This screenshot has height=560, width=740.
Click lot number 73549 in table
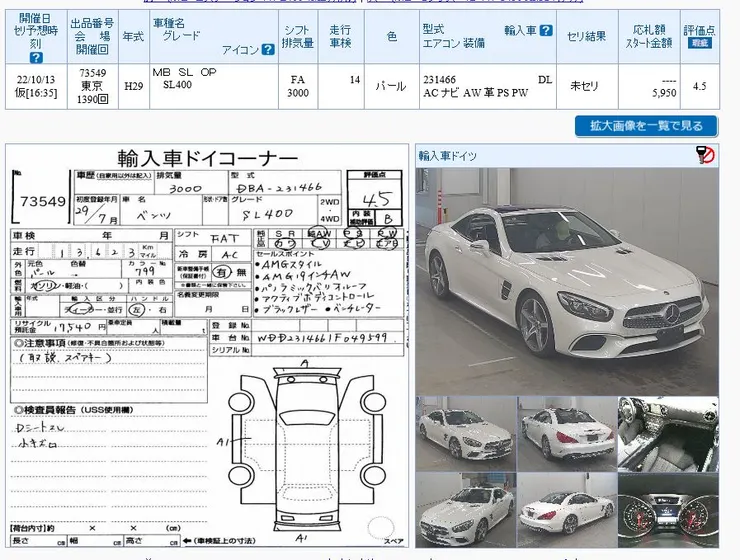[92, 73]
